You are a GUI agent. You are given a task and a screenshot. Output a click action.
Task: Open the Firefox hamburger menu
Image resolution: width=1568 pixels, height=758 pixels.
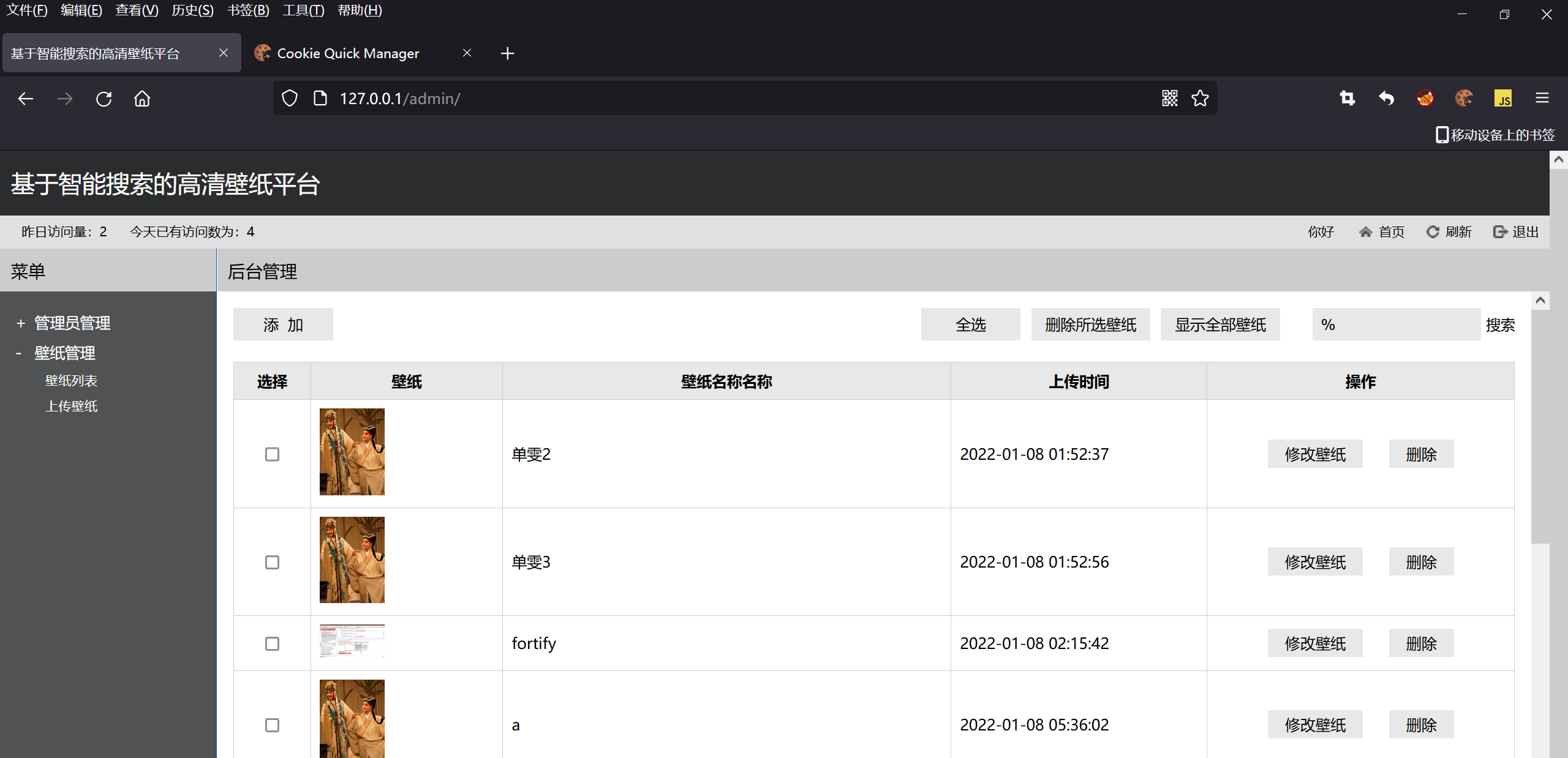click(1542, 98)
